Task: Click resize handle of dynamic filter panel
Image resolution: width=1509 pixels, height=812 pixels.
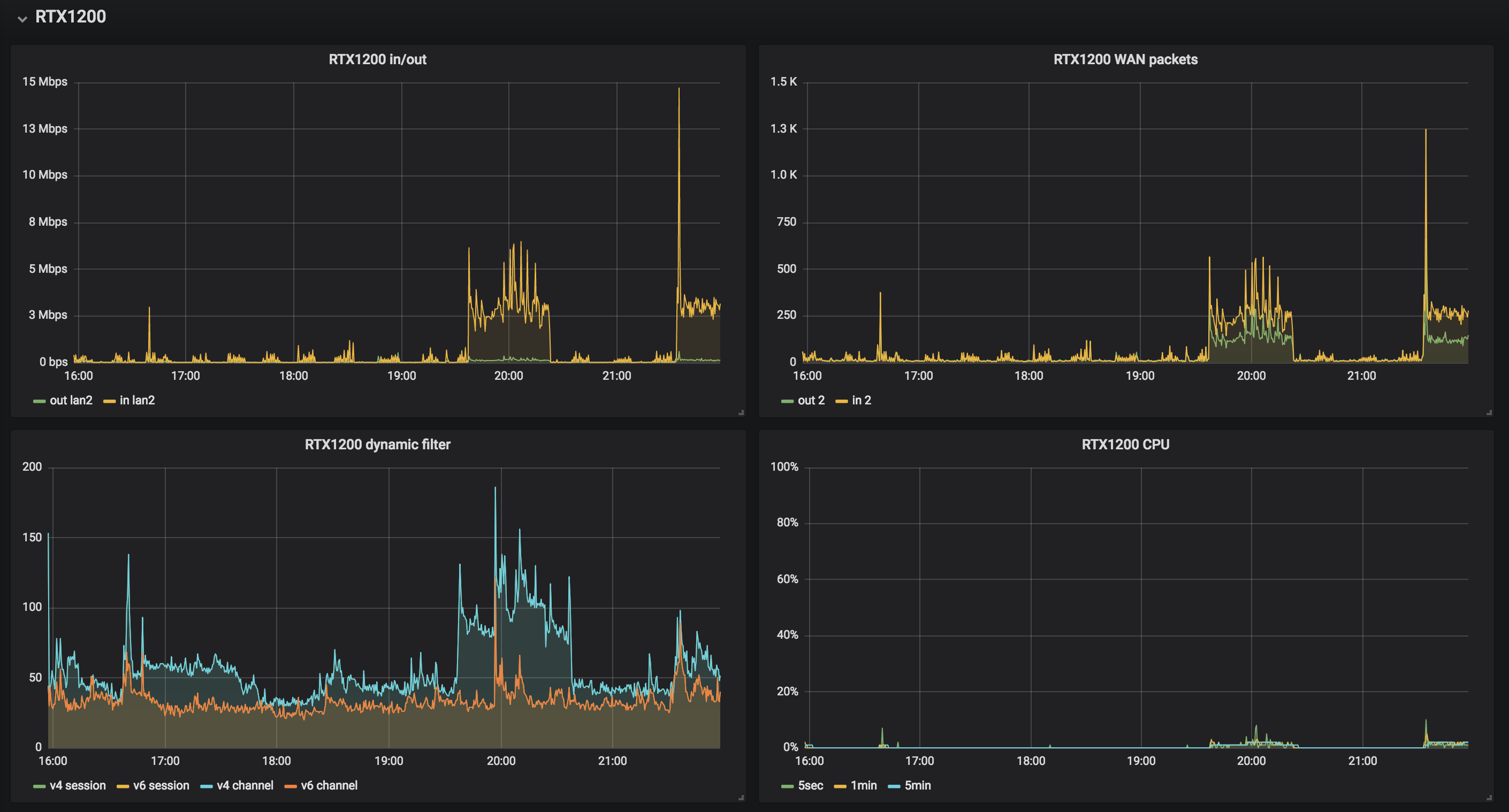Action: point(741,798)
